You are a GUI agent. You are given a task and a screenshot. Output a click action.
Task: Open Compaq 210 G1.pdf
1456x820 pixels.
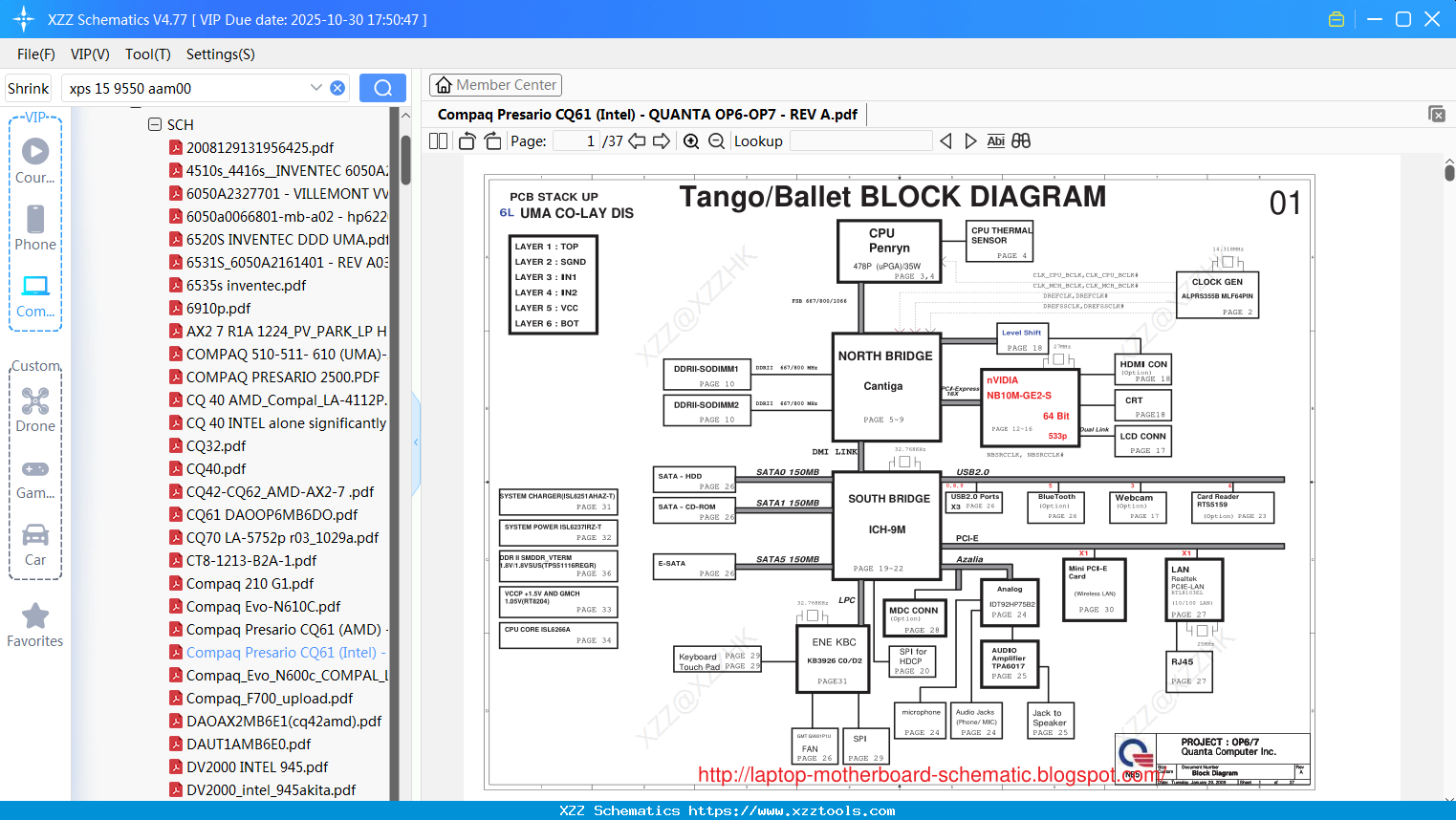(250, 583)
